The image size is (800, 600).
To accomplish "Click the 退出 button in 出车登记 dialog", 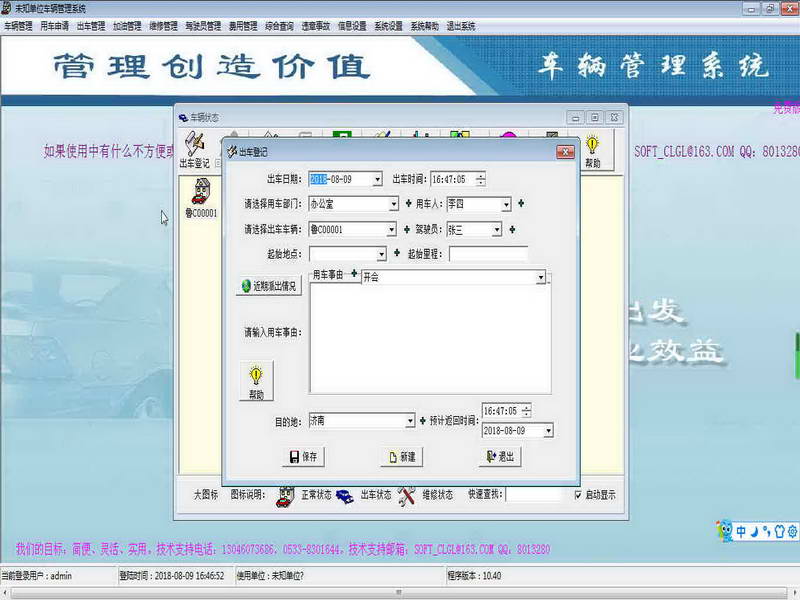I will 500,457.
